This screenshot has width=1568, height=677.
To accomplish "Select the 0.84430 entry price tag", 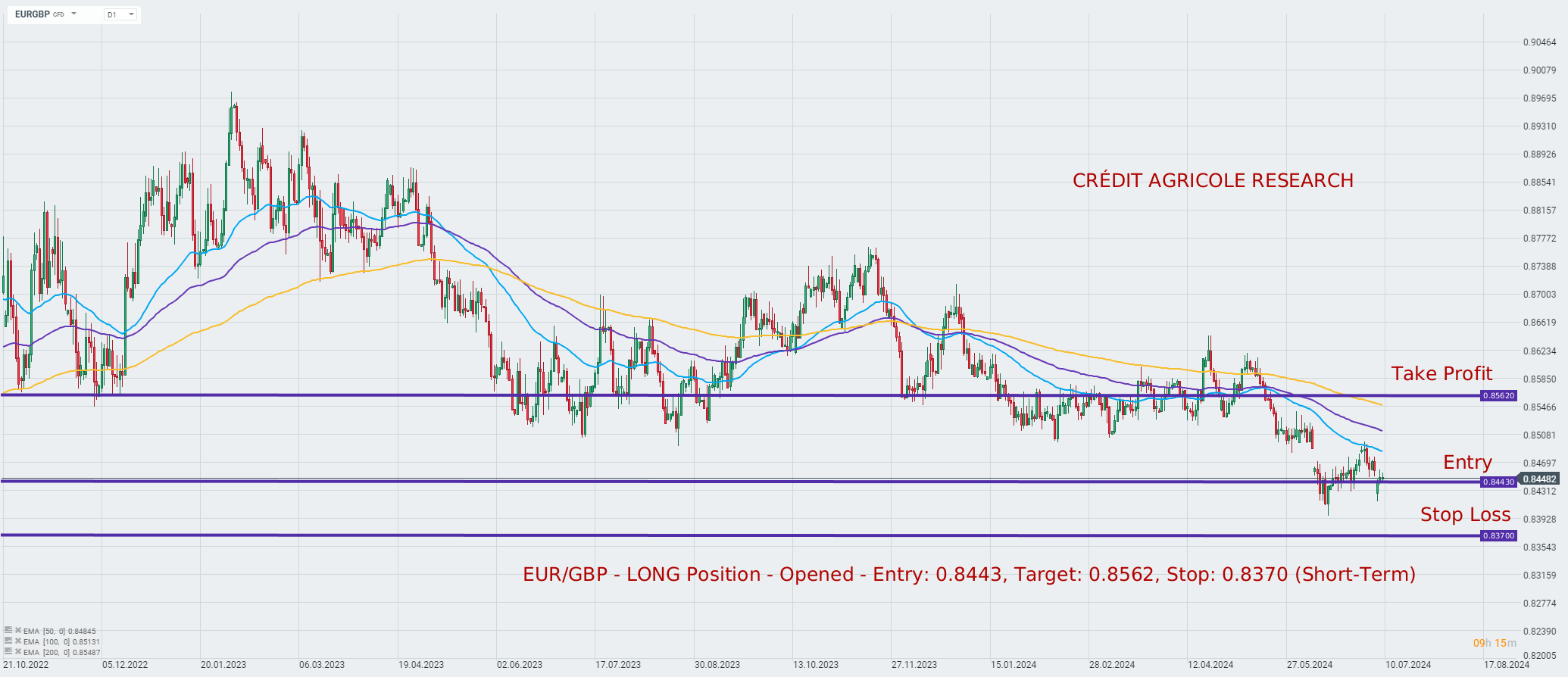I will (1498, 482).
